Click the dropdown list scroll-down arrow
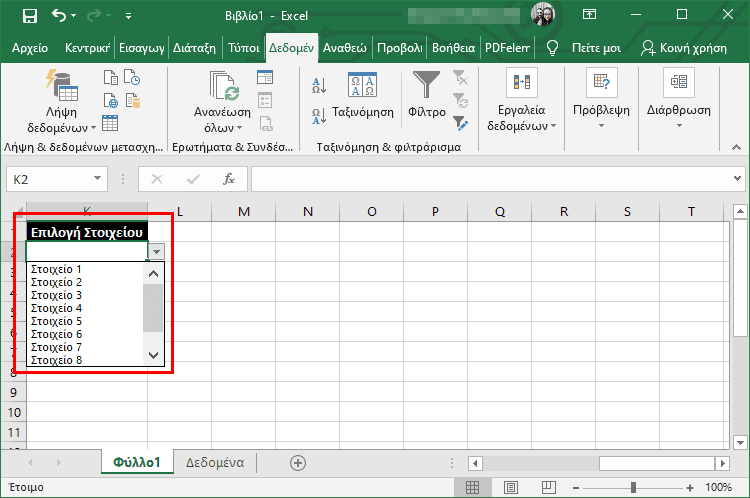Screen dimensions: 750x498 click(153, 355)
